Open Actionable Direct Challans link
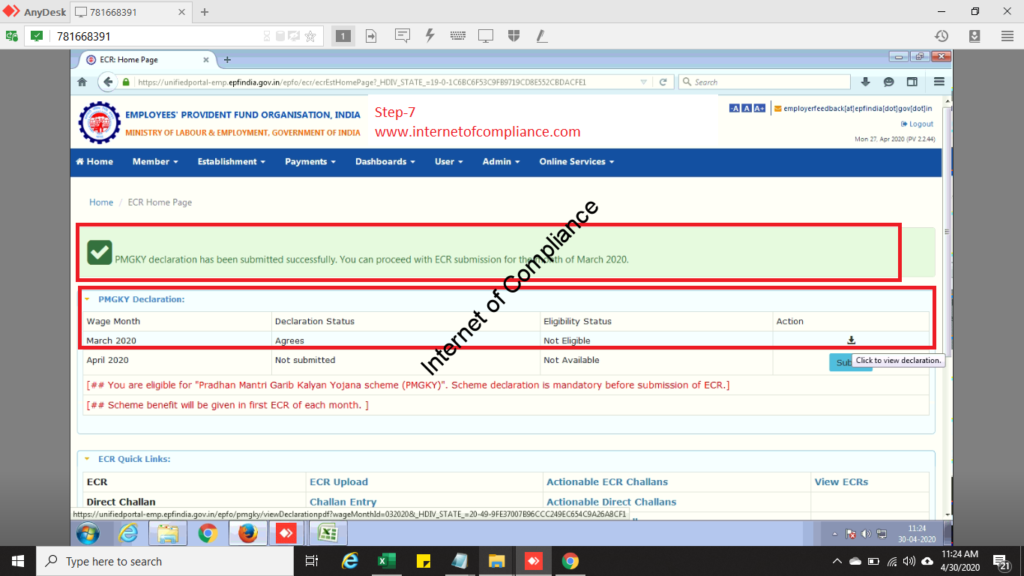Image resolution: width=1024 pixels, height=576 pixels. click(611, 502)
